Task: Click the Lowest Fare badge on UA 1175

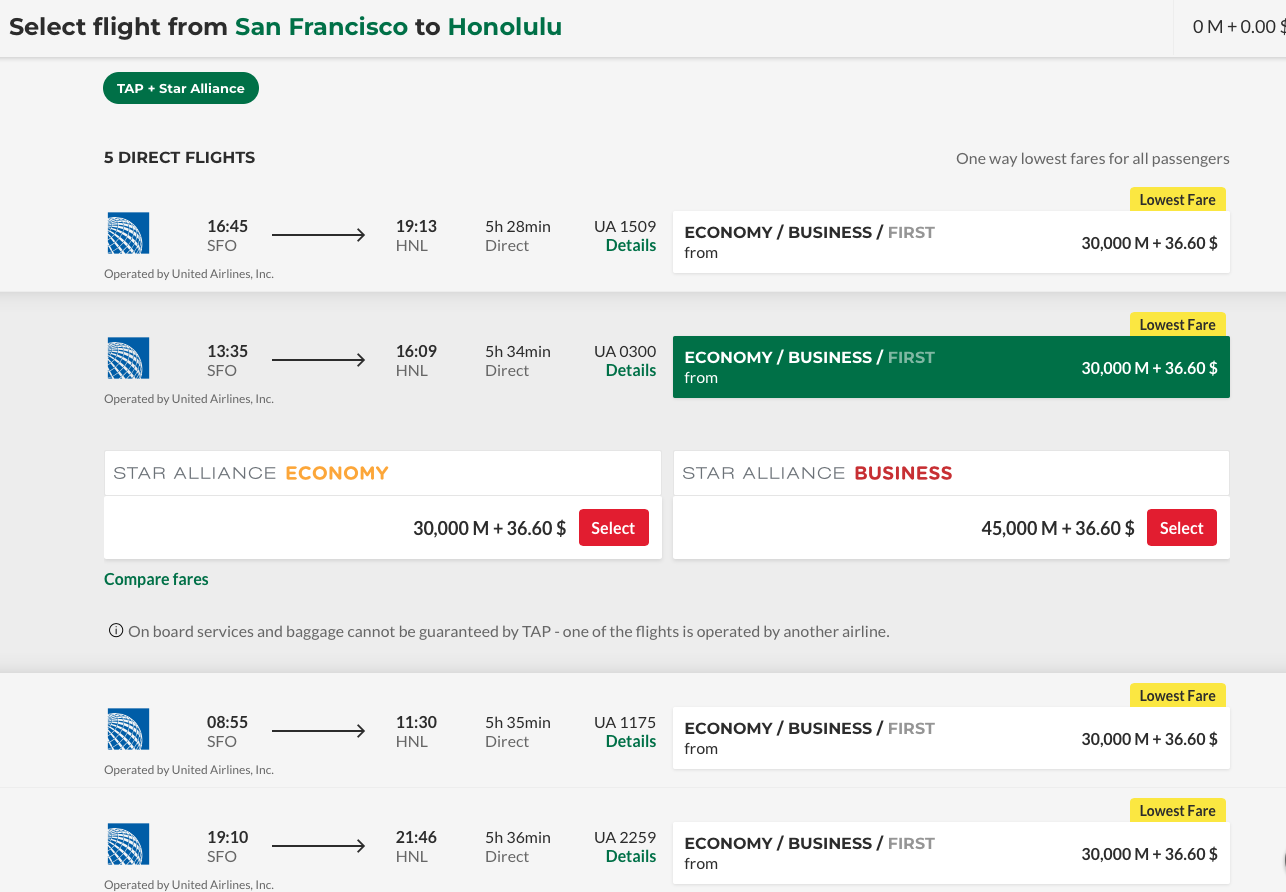Action: tap(1178, 695)
